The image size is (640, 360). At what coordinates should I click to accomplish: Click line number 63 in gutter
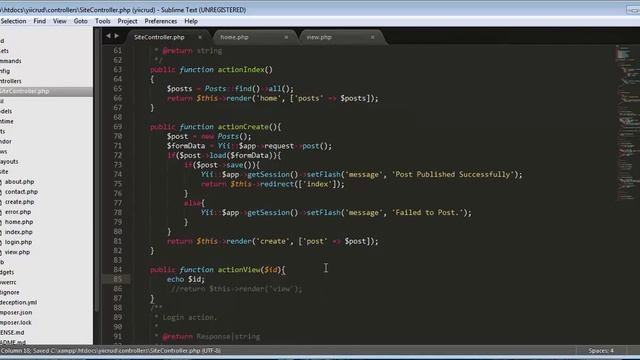click(x=118, y=69)
